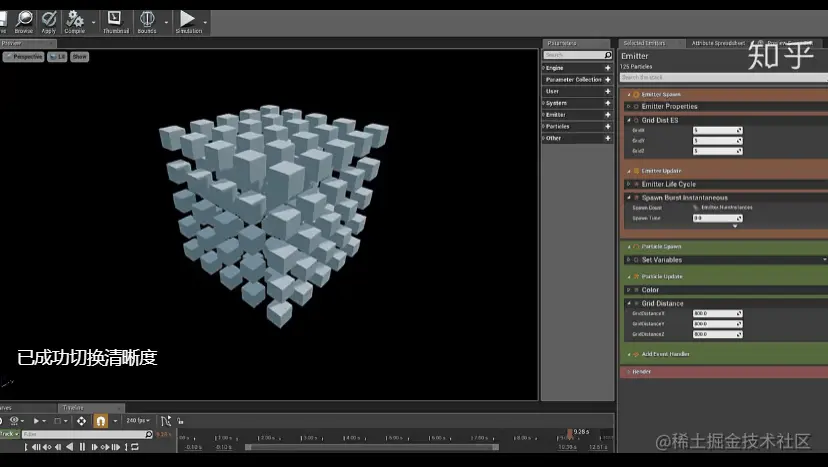Open the Compile options dropdown arrow
The image size is (828, 467).
pyautogui.click(x=93, y=23)
